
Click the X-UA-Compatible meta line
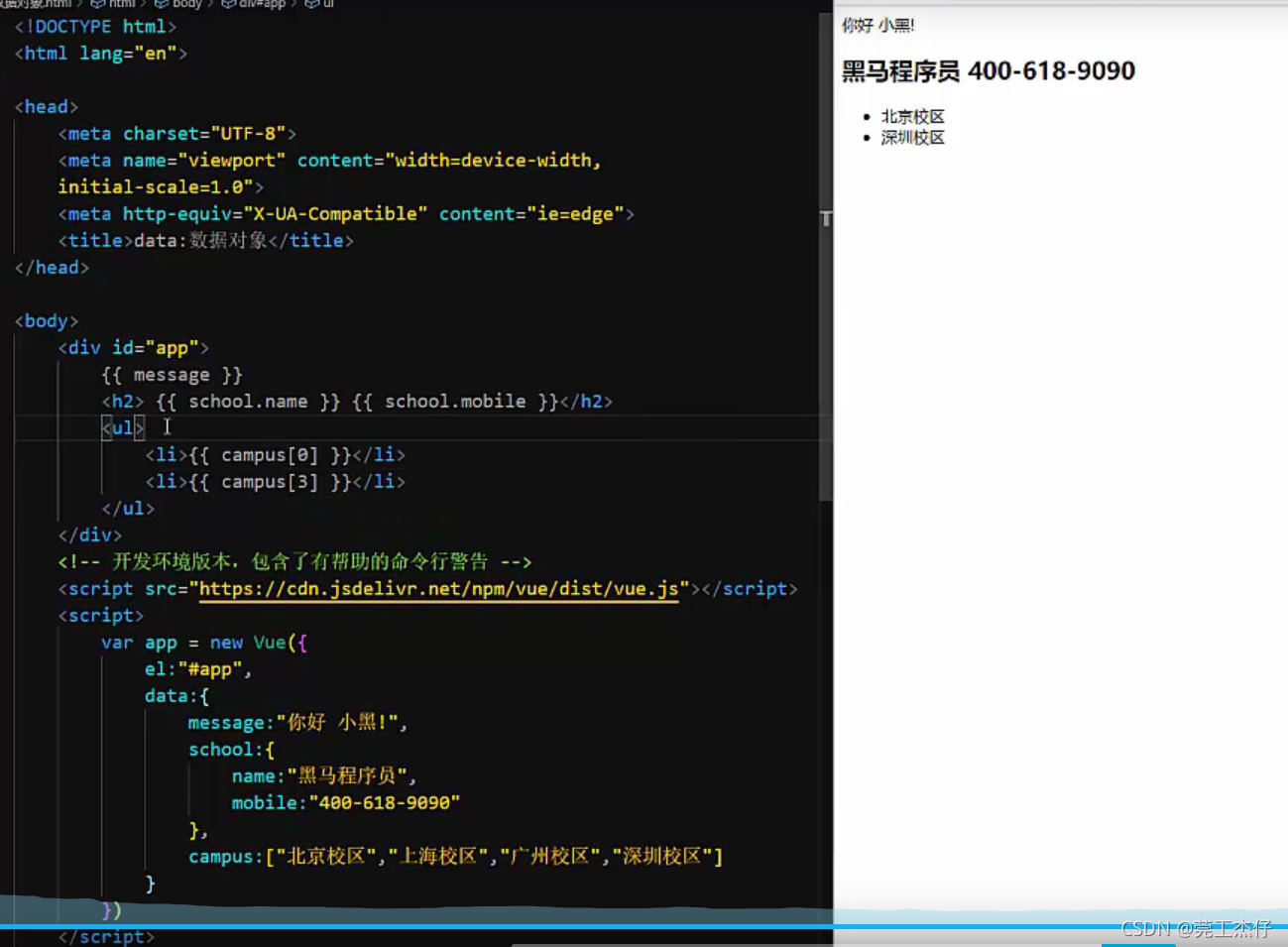(345, 214)
